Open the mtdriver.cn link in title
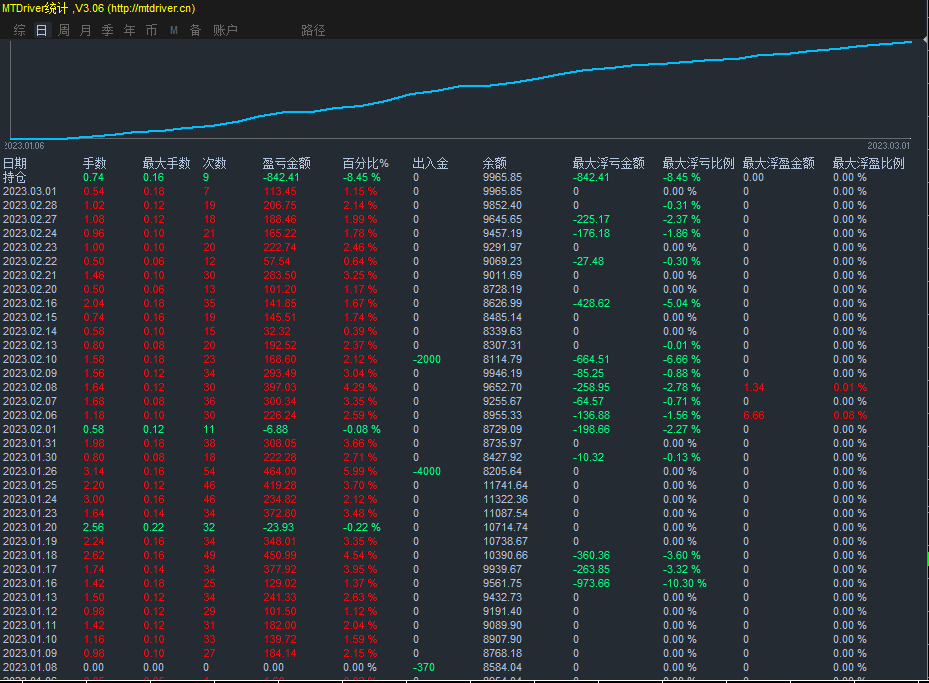 tap(153, 8)
